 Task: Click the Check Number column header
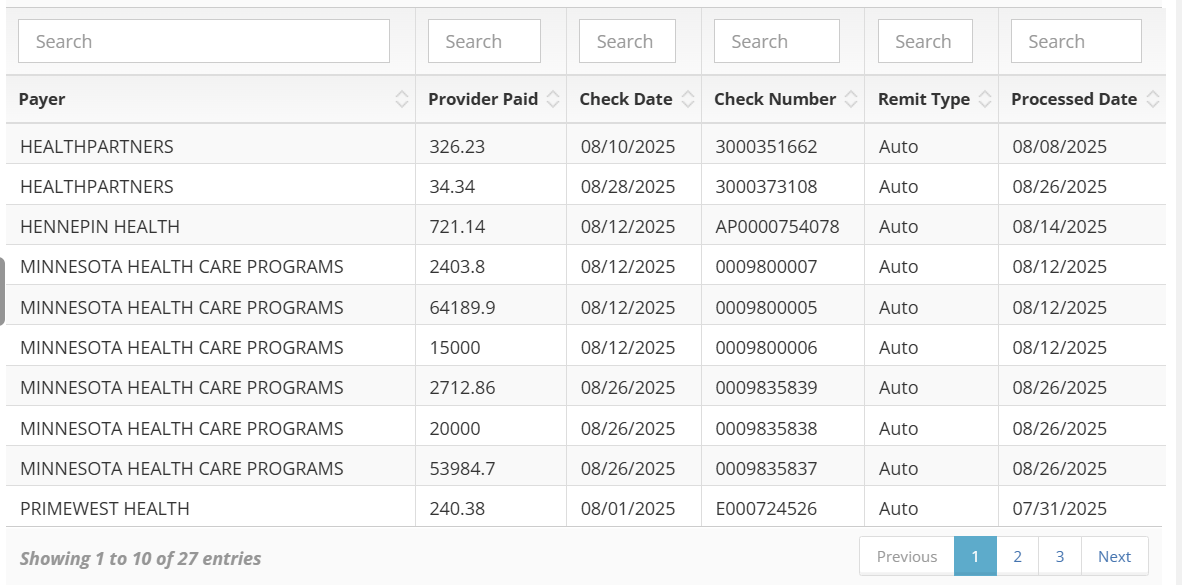[783, 99]
